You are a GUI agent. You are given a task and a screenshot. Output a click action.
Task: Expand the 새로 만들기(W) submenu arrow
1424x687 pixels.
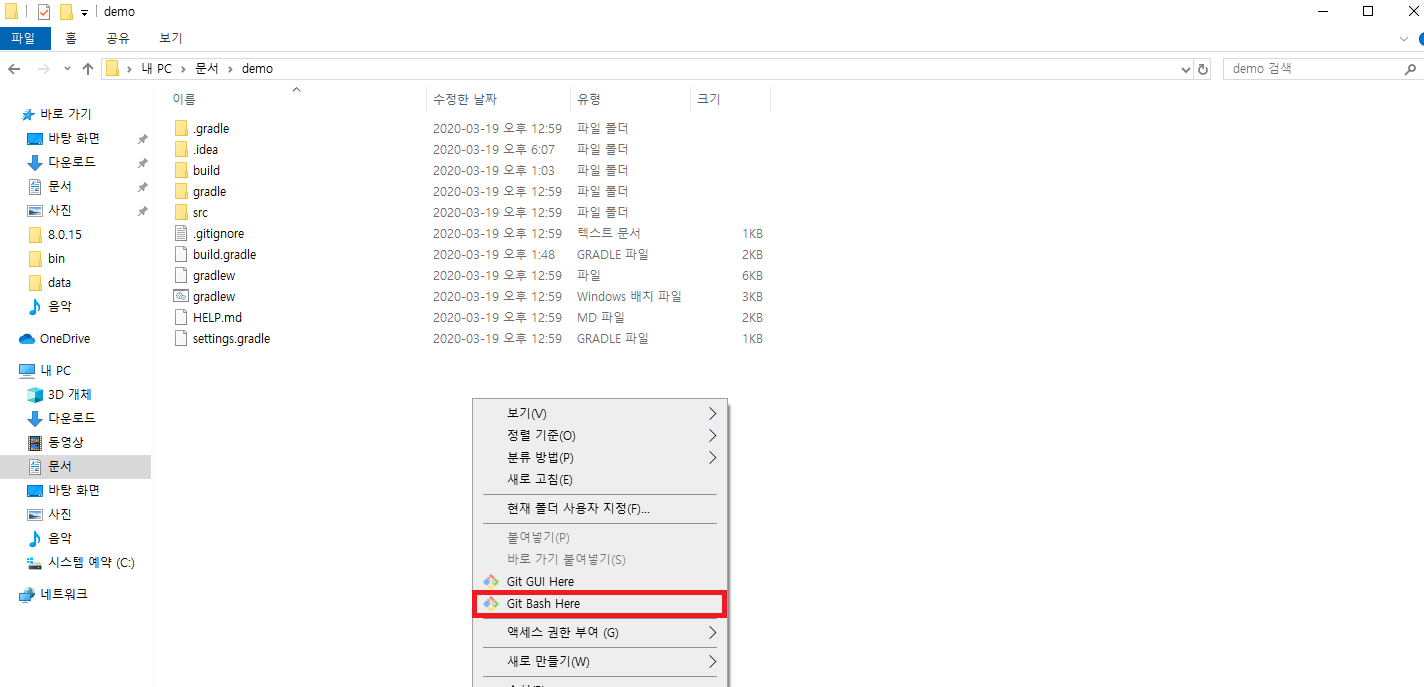(713, 661)
